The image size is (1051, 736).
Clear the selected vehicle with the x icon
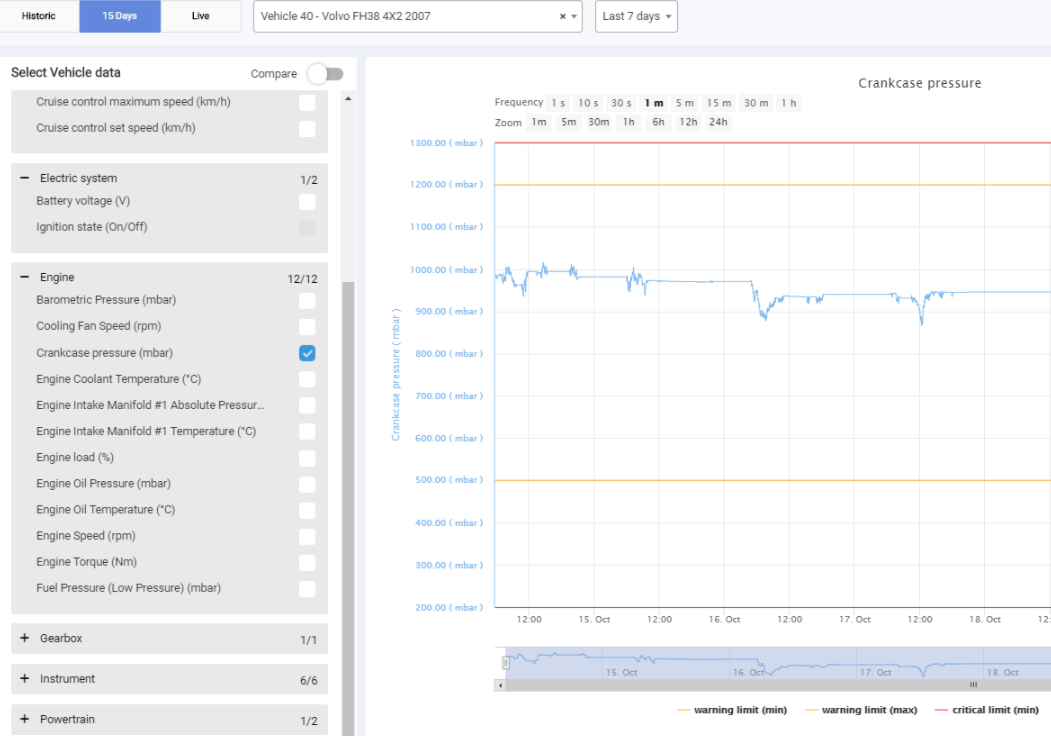coord(562,16)
